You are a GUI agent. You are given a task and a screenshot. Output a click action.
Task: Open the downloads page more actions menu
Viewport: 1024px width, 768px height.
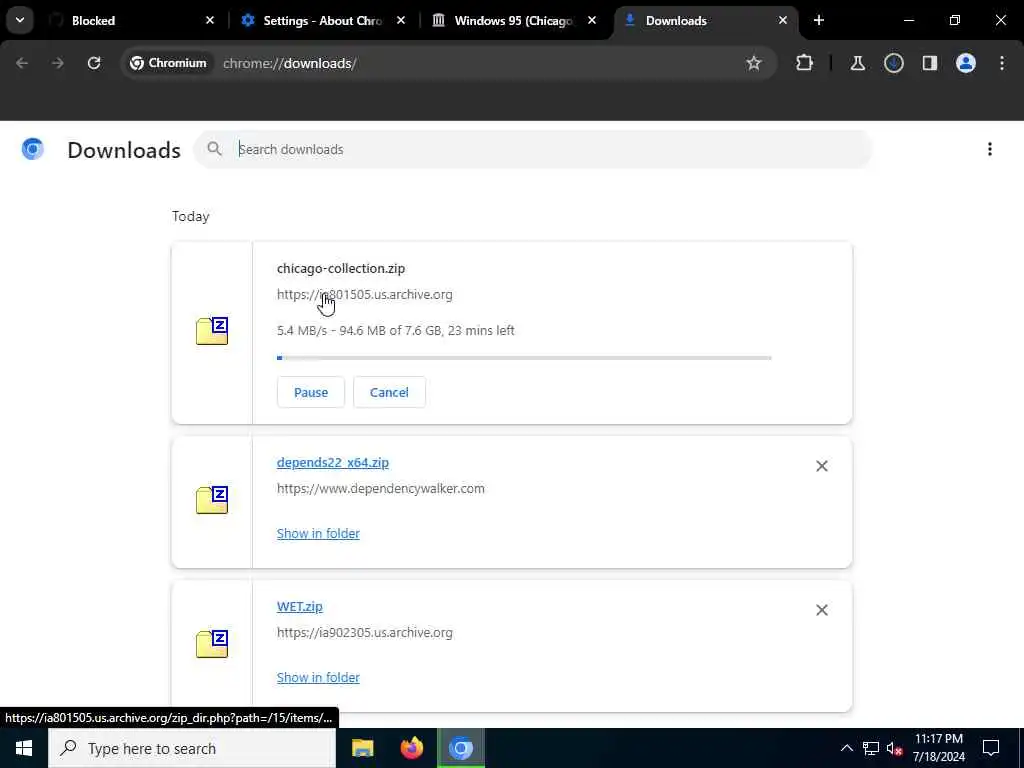[989, 150]
